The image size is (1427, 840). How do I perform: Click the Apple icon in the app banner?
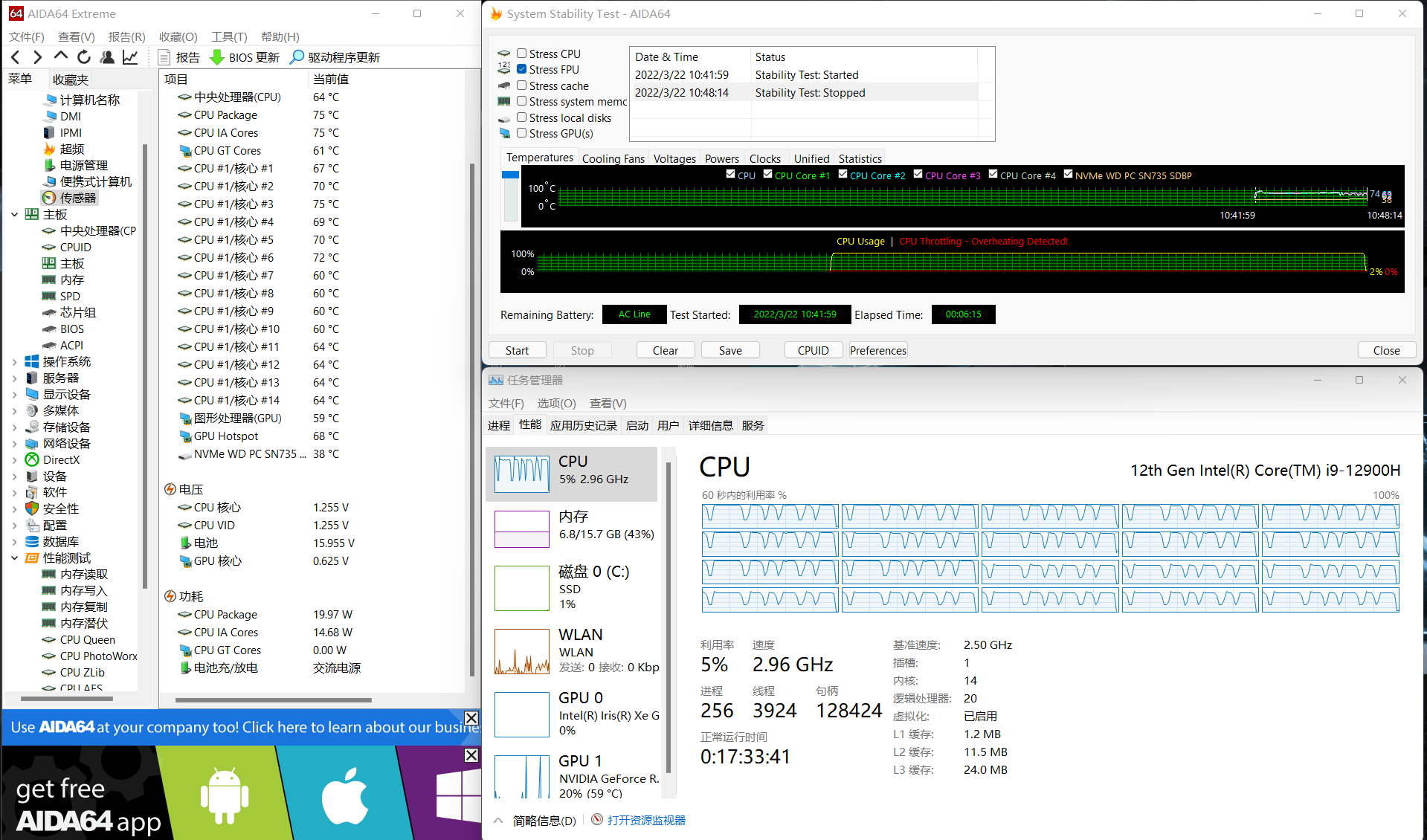(x=345, y=795)
